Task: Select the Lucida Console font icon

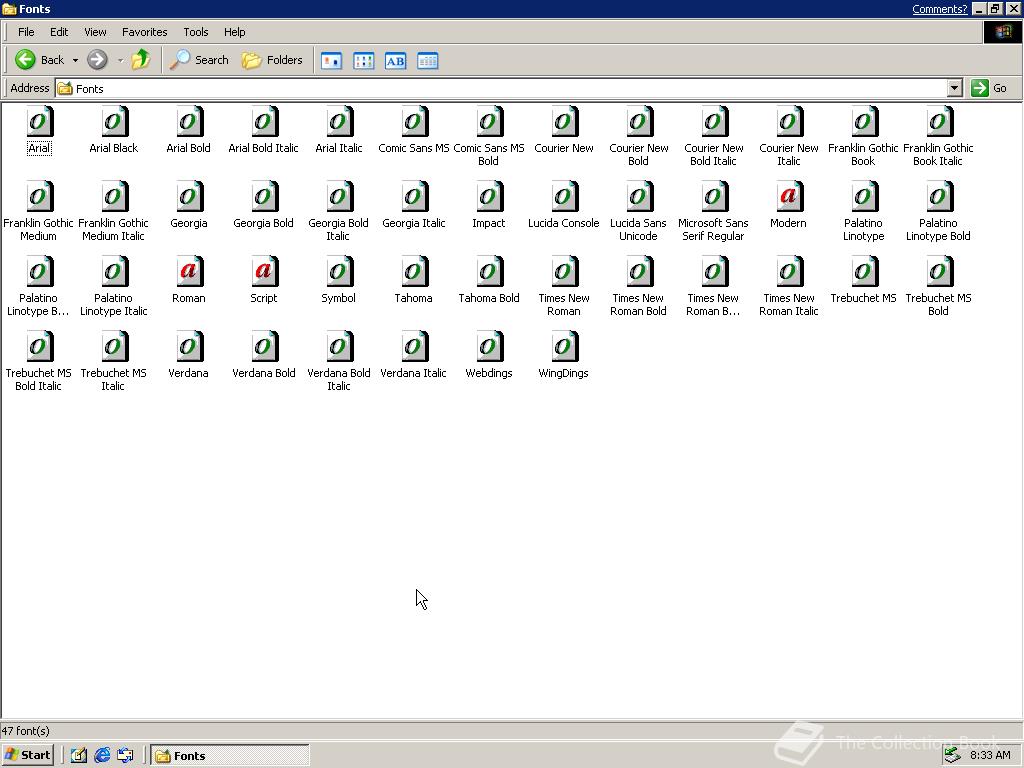Action: point(564,197)
